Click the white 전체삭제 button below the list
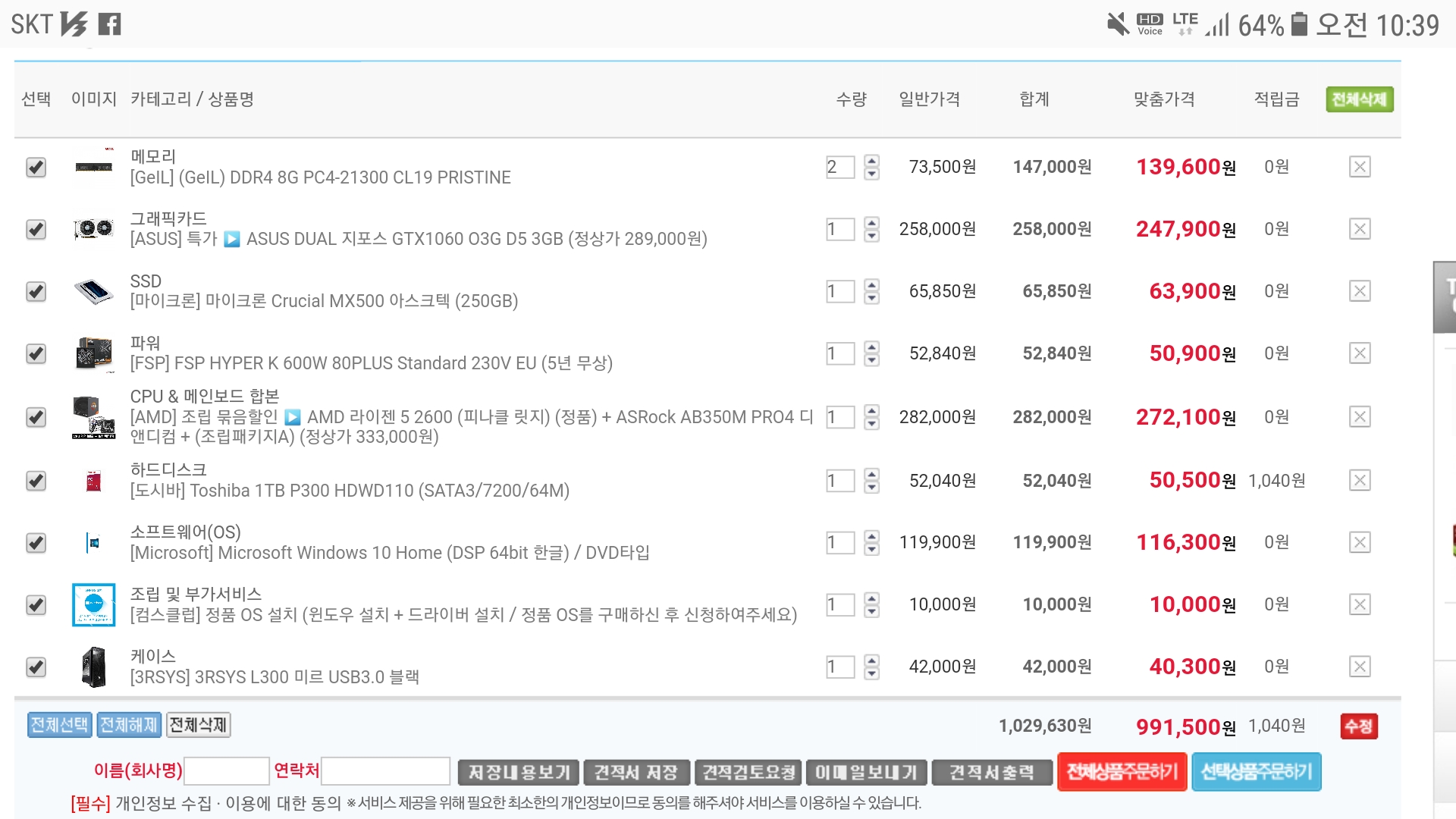This screenshot has width=1456, height=819. (198, 725)
